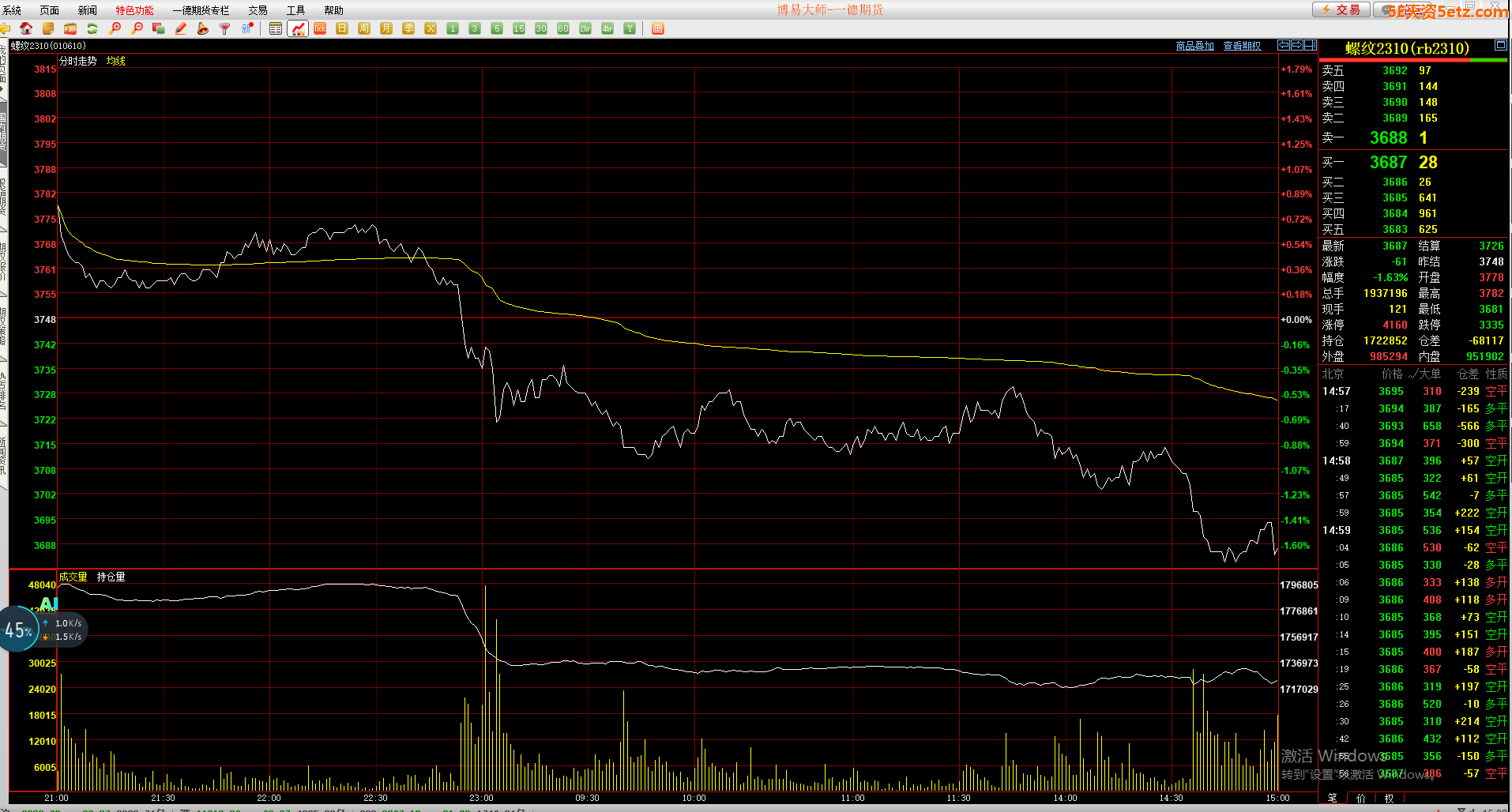The height and width of the screenshot is (812, 1512).
Task: Toggle the 成交量 volume indicator label
Action: pos(73,577)
